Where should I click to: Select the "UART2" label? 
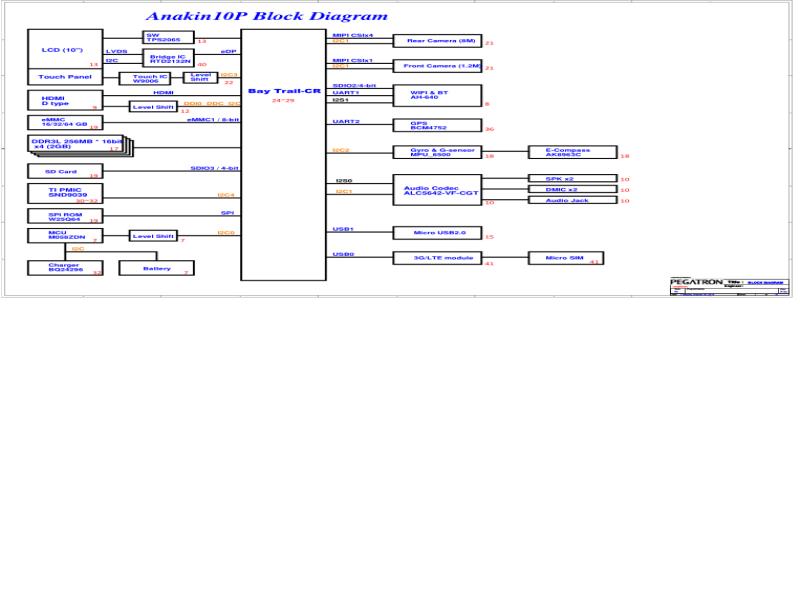click(x=346, y=121)
